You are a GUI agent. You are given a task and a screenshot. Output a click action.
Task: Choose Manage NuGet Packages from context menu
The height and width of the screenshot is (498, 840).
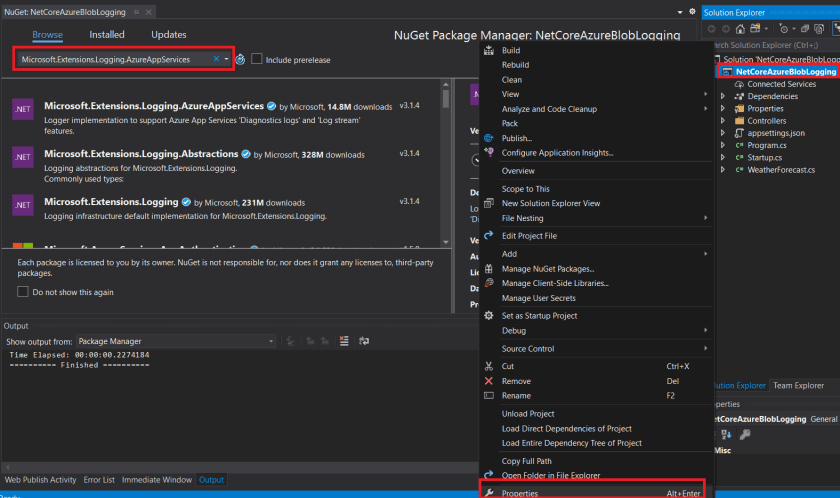pyautogui.click(x=547, y=269)
